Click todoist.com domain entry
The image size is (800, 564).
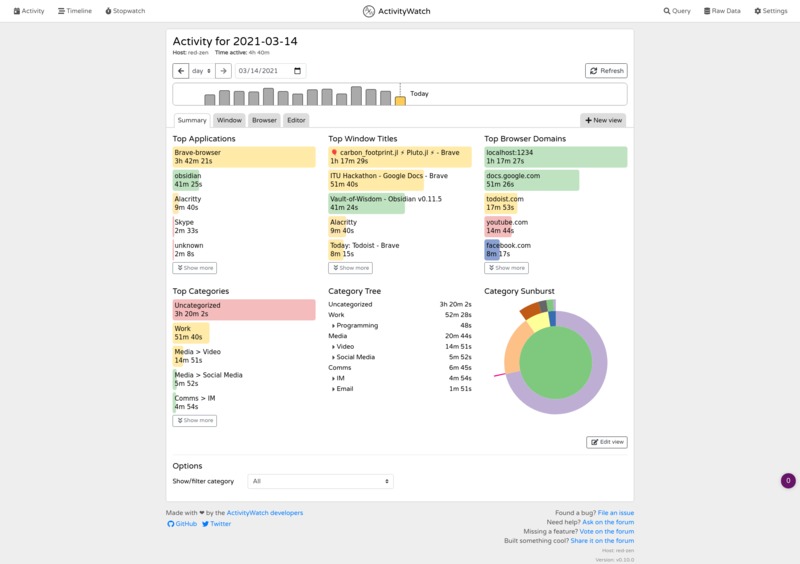click(x=504, y=203)
